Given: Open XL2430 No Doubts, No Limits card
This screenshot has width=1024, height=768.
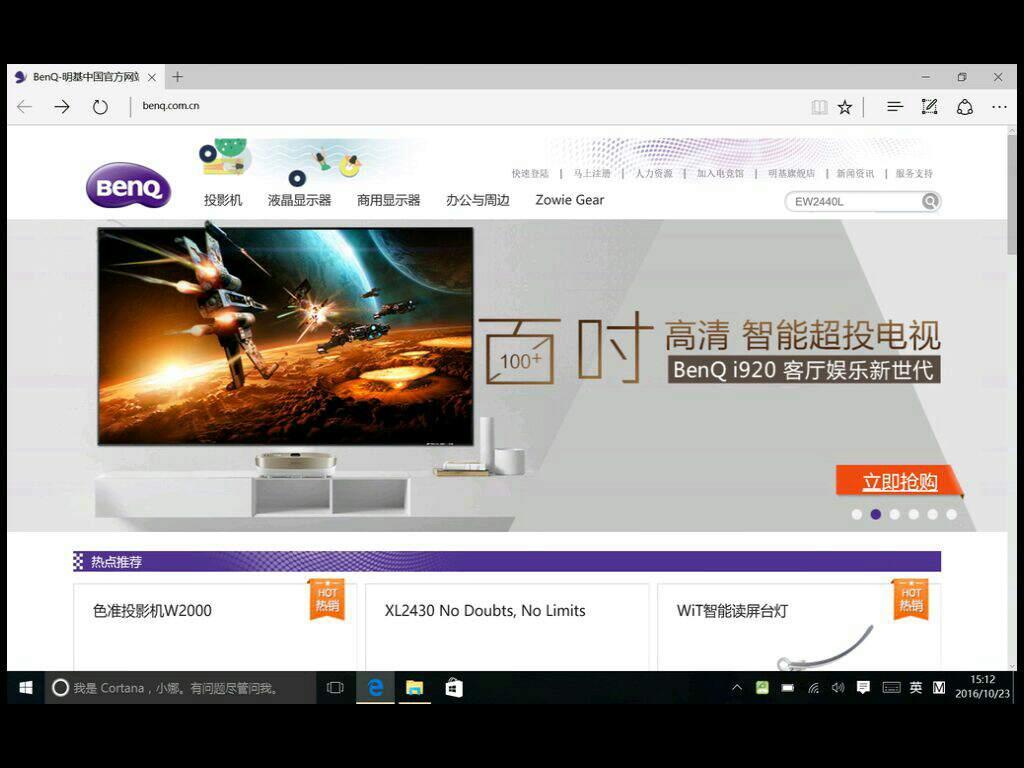Looking at the screenshot, I should [507, 627].
